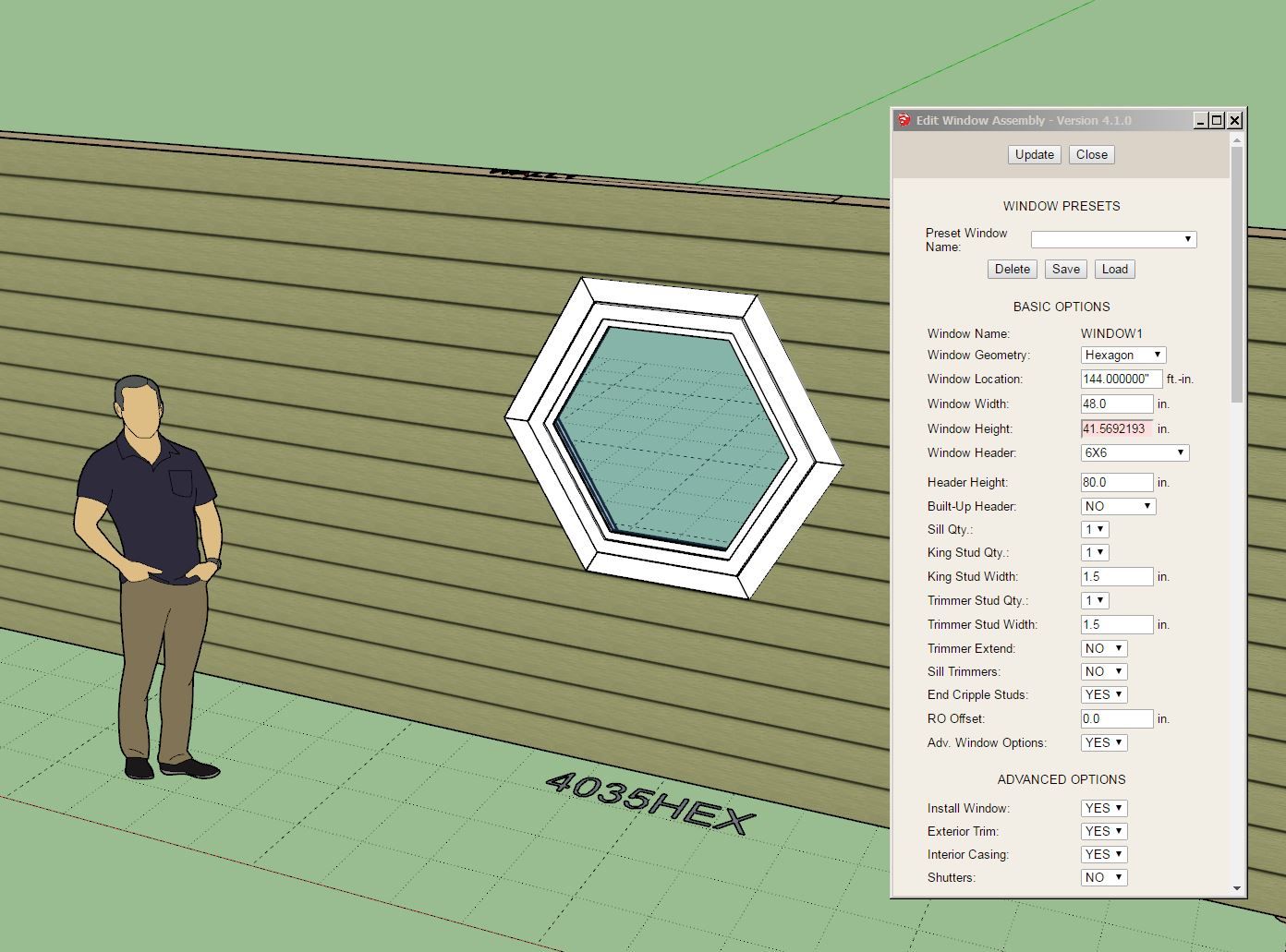Click the King Stud Width input field

tap(1117, 576)
